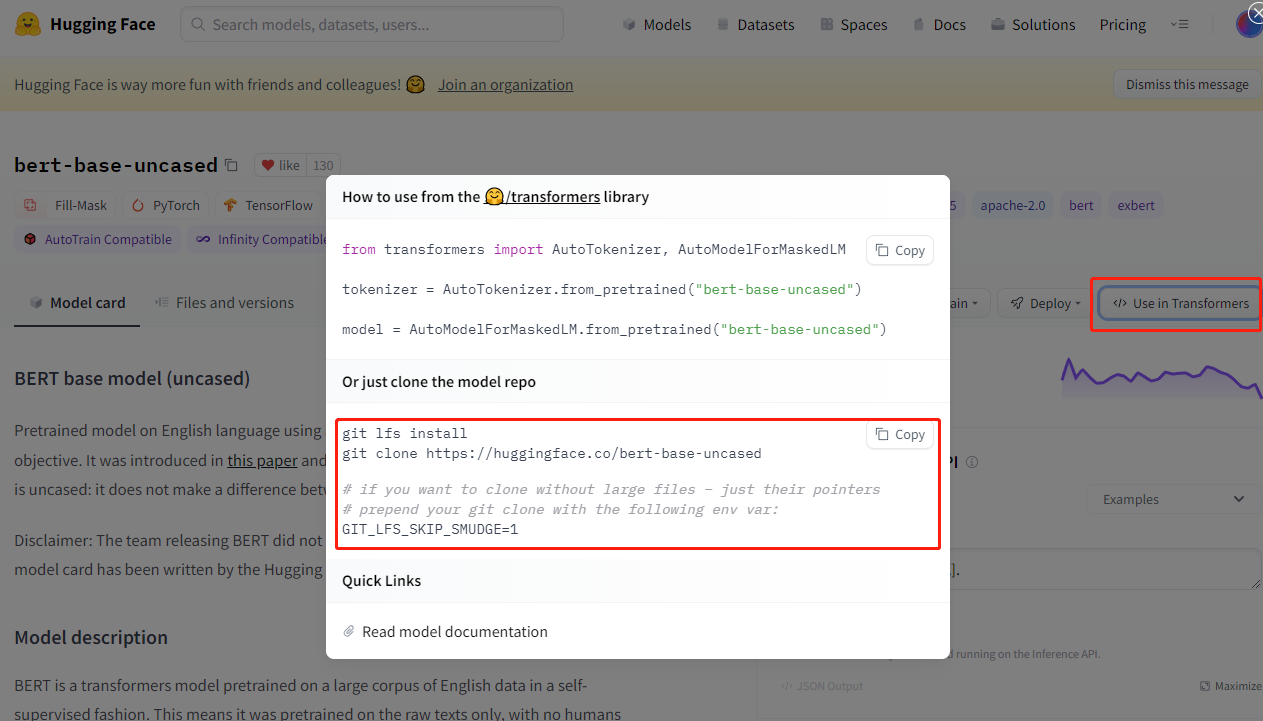
Task: Select the AutoTrain Compatible tag
Action: pyautogui.click(x=98, y=239)
